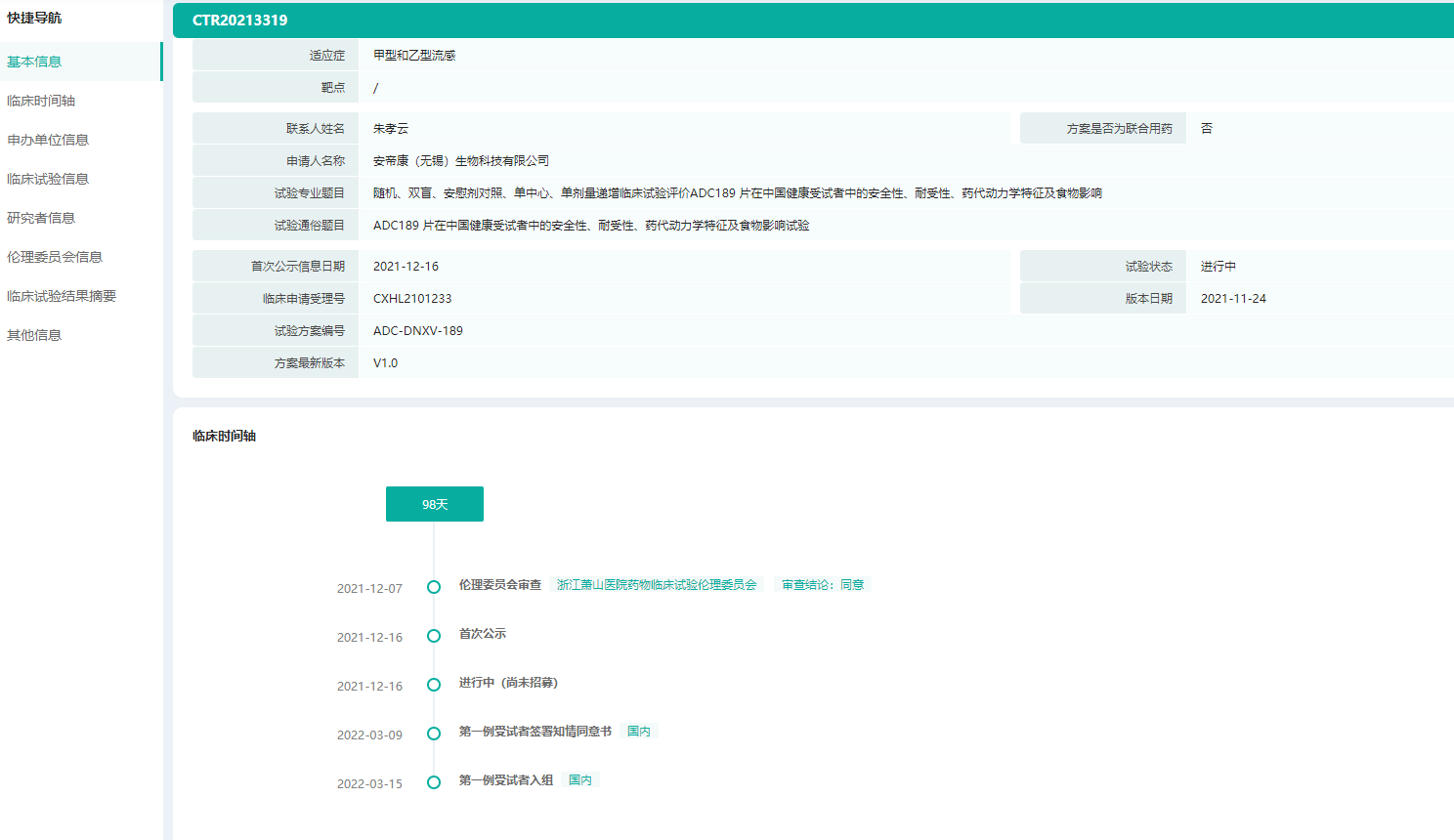1454x840 pixels.
Task: Click latest version value V1.0
Action: [x=385, y=363]
